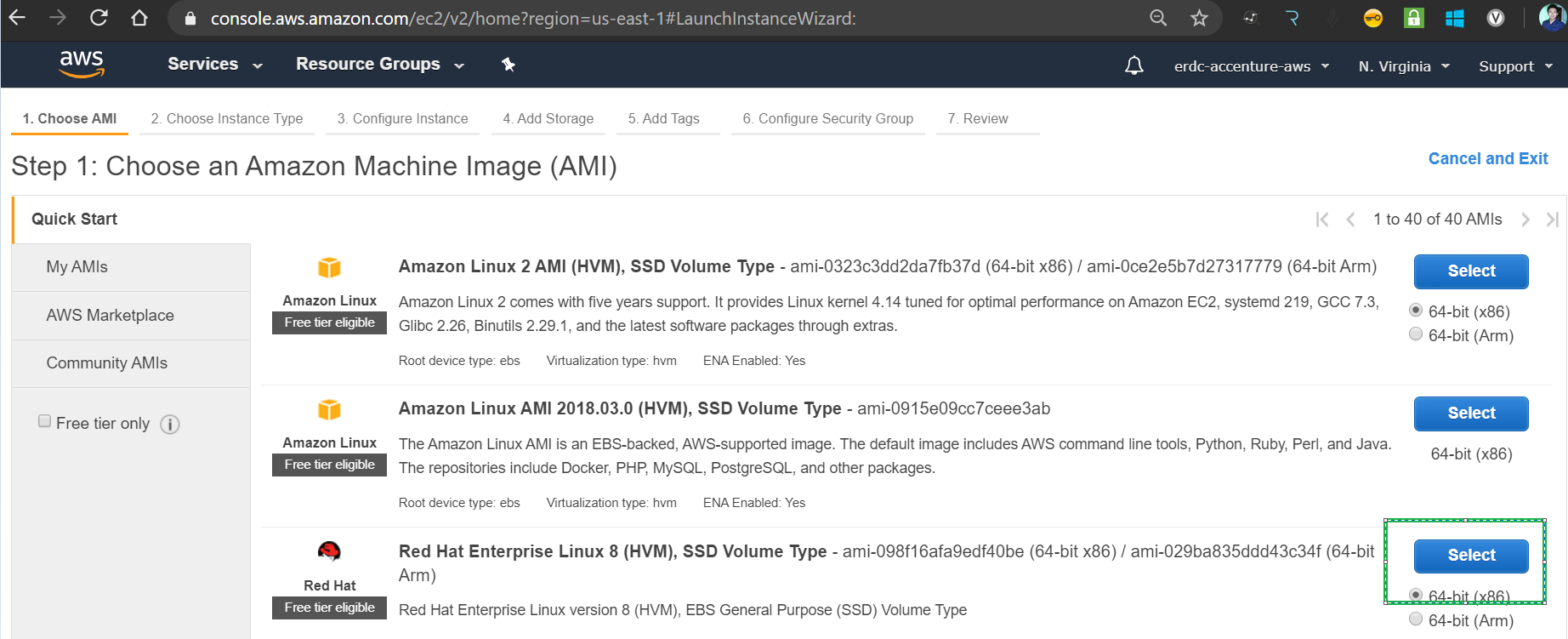Reload the browser page

coord(99,18)
